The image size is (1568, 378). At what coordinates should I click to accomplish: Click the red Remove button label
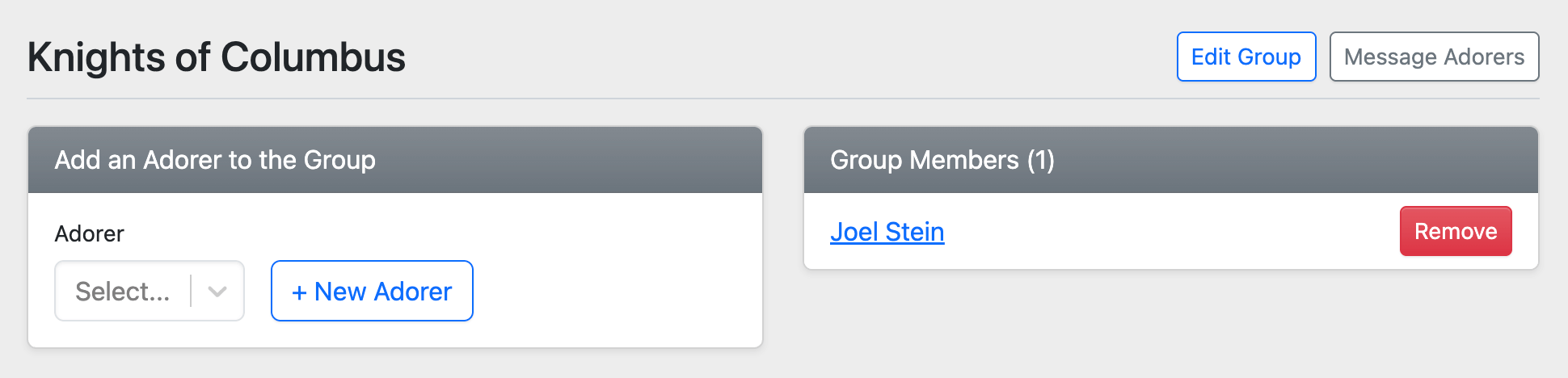(1455, 232)
